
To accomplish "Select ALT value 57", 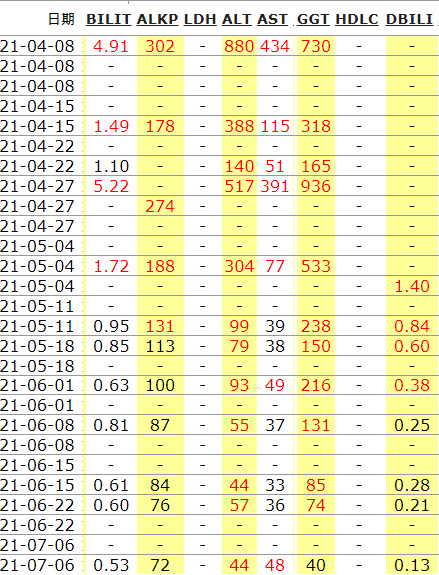I will [x=239, y=506].
